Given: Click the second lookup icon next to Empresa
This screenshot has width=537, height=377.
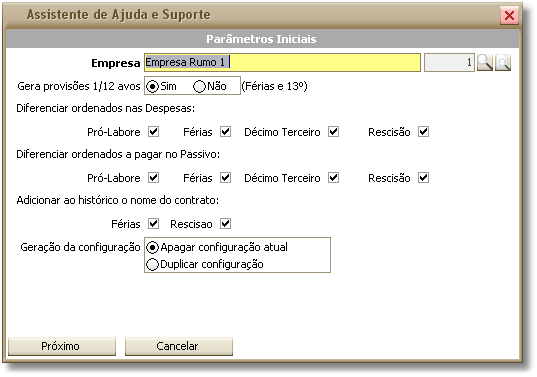Looking at the screenshot, I should pyautogui.click(x=503, y=63).
